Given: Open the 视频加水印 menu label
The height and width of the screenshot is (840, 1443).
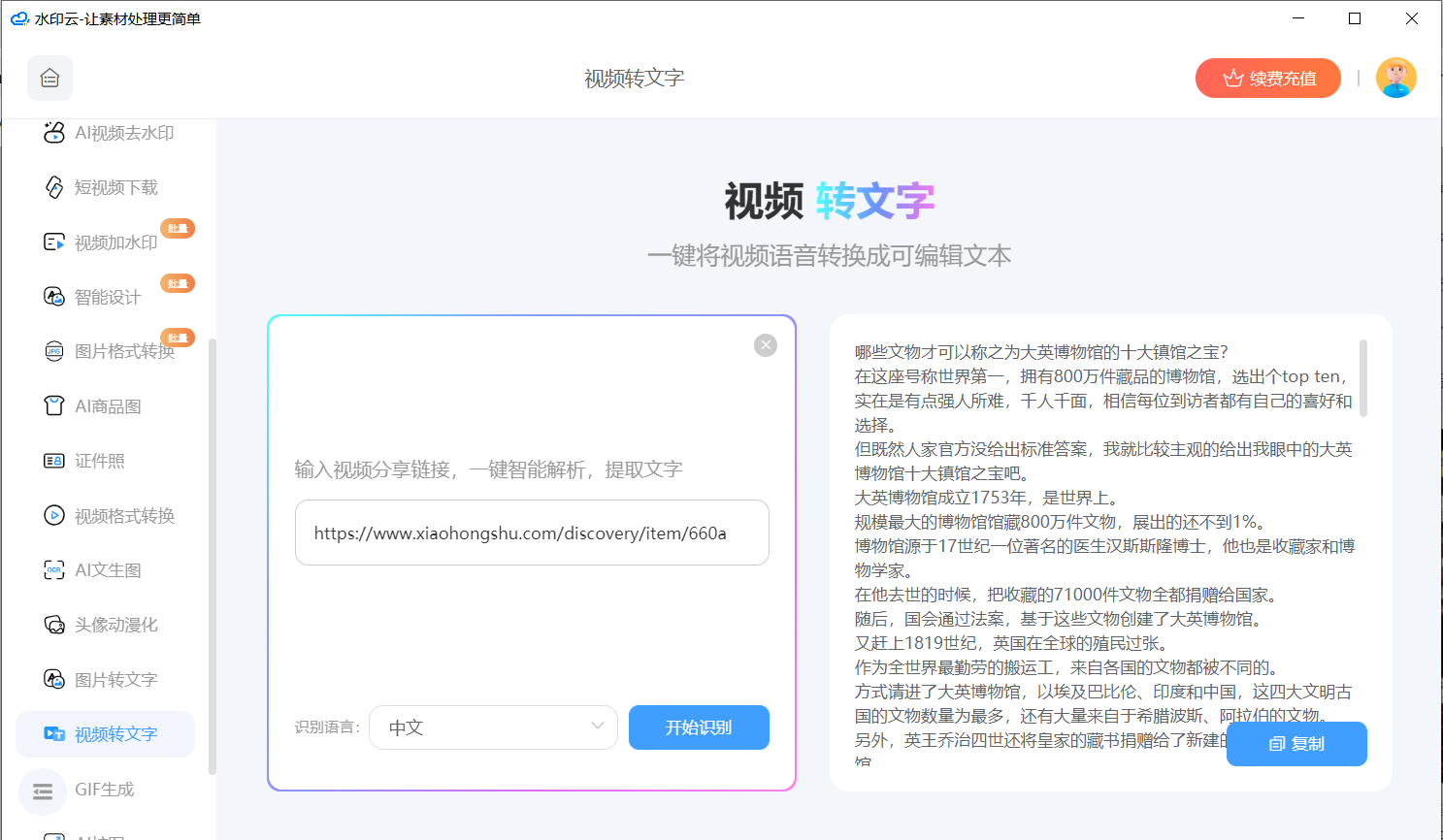Looking at the screenshot, I should click(115, 242).
